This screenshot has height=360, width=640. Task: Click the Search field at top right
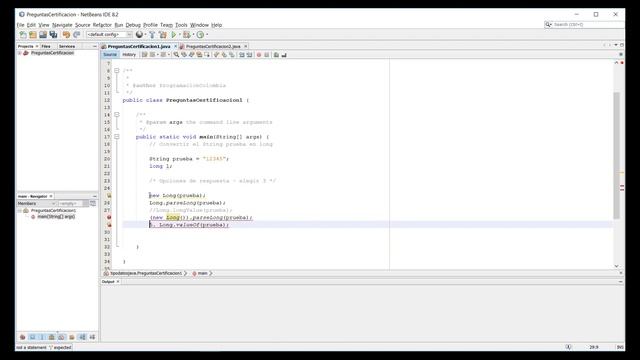click(x=584, y=25)
